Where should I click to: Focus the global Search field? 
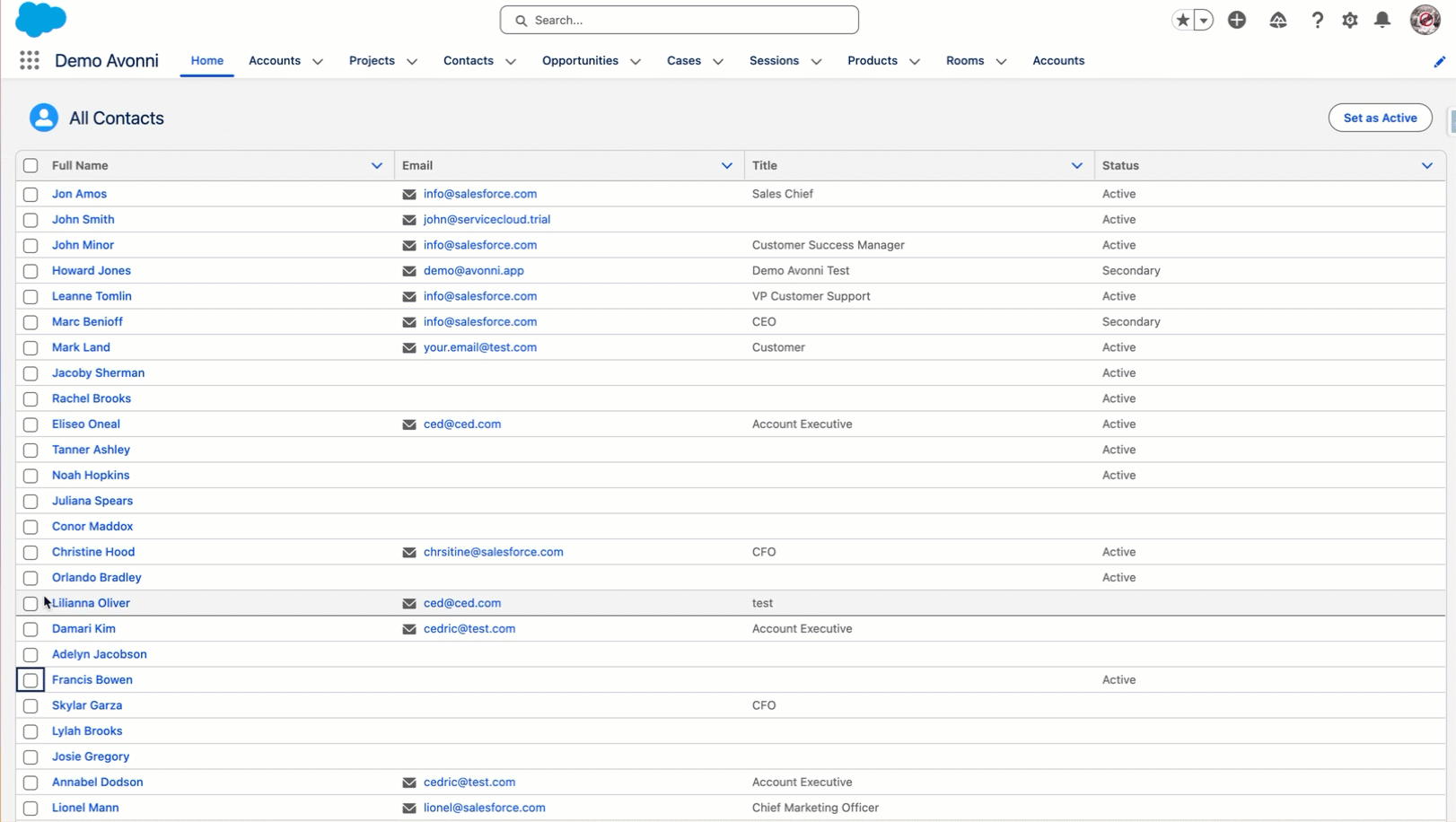click(680, 20)
